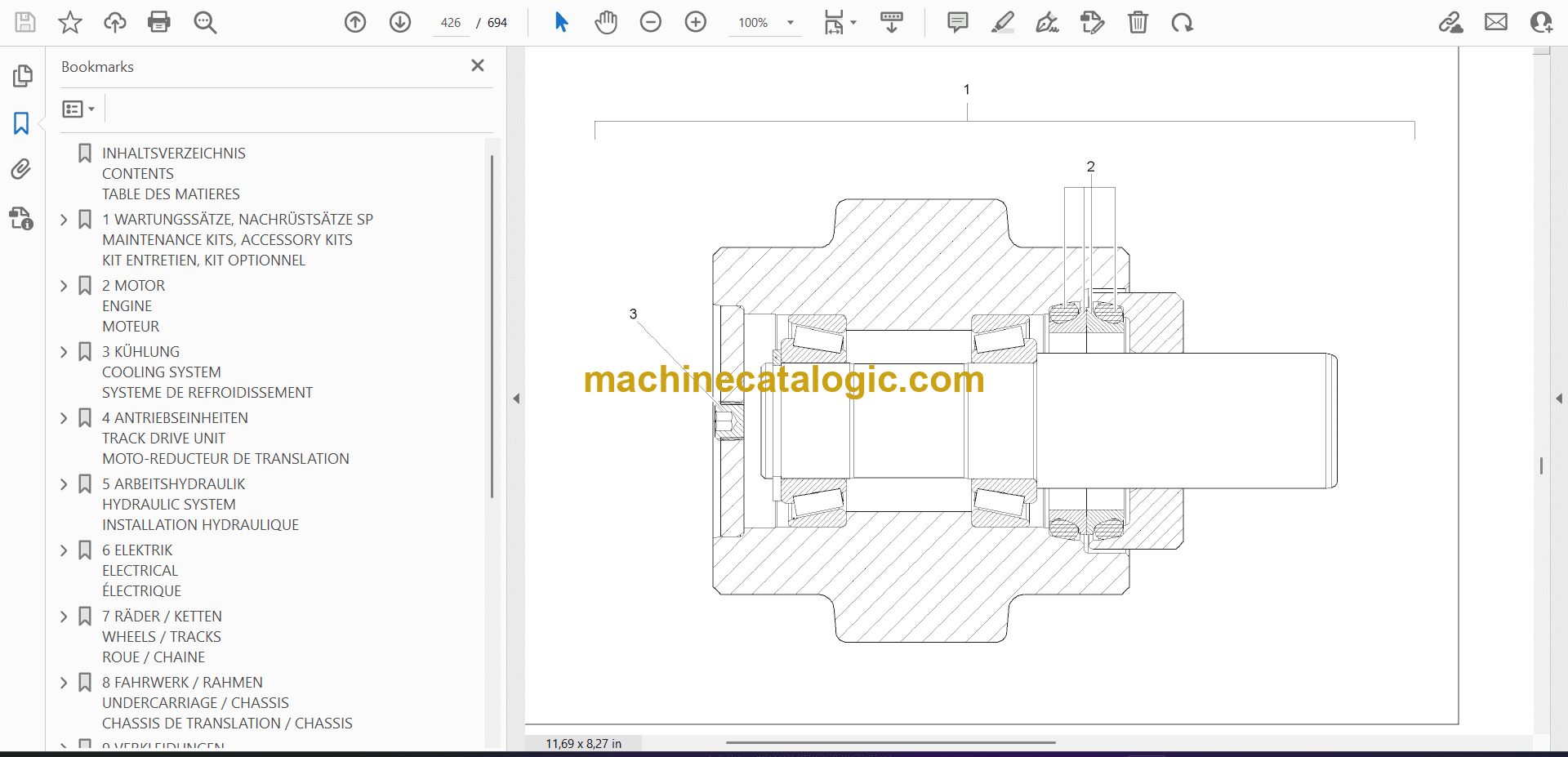Expand the 6 ELEKTRIK bookmark
This screenshot has width=1568, height=757.
pos(64,550)
